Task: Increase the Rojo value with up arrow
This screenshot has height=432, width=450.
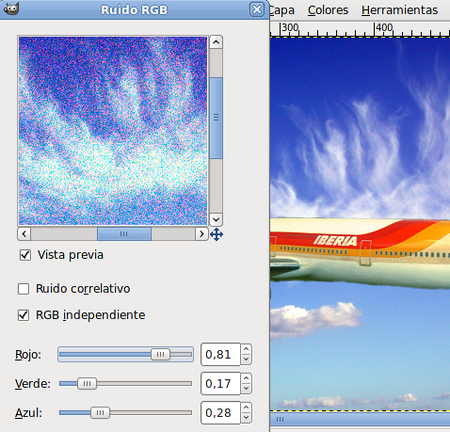Action: (x=246, y=349)
